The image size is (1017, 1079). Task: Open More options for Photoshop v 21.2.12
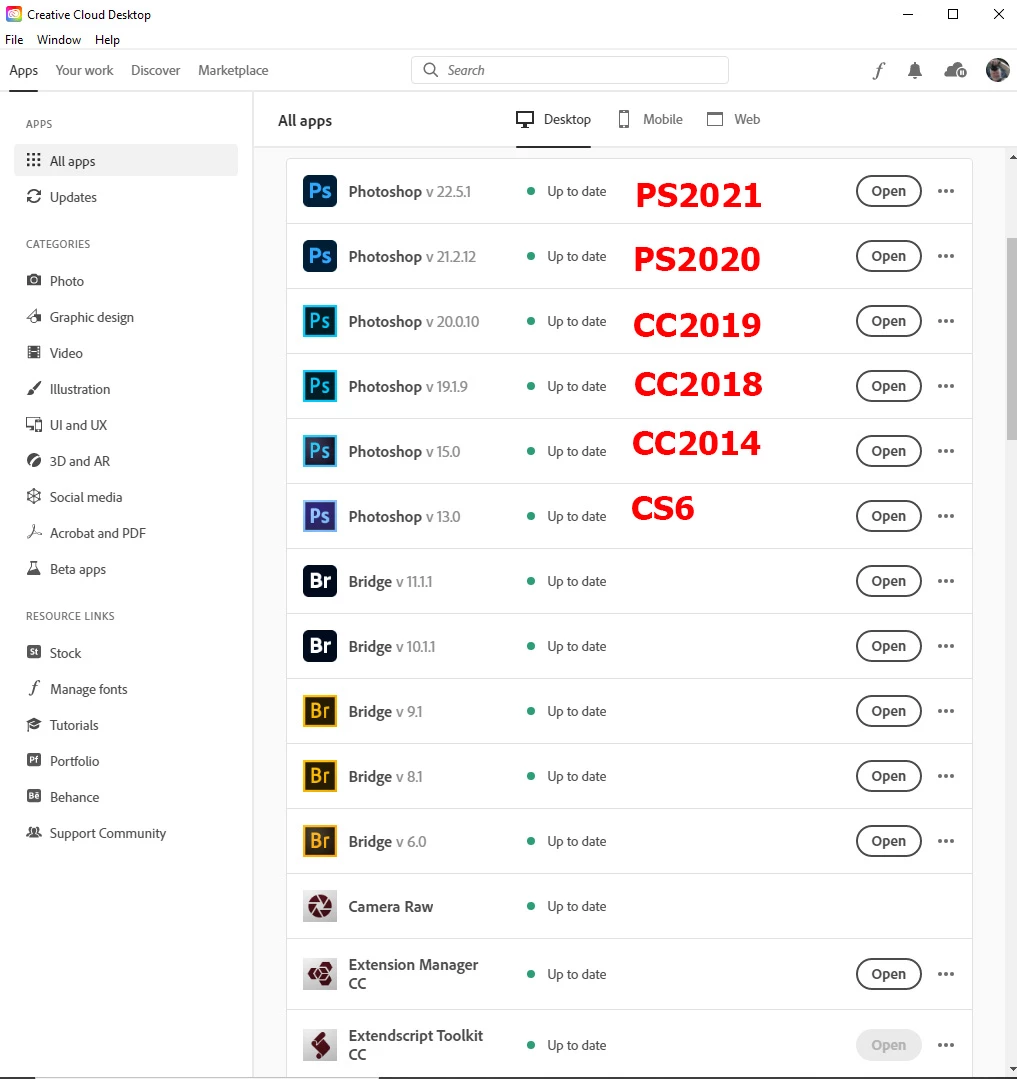(946, 256)
